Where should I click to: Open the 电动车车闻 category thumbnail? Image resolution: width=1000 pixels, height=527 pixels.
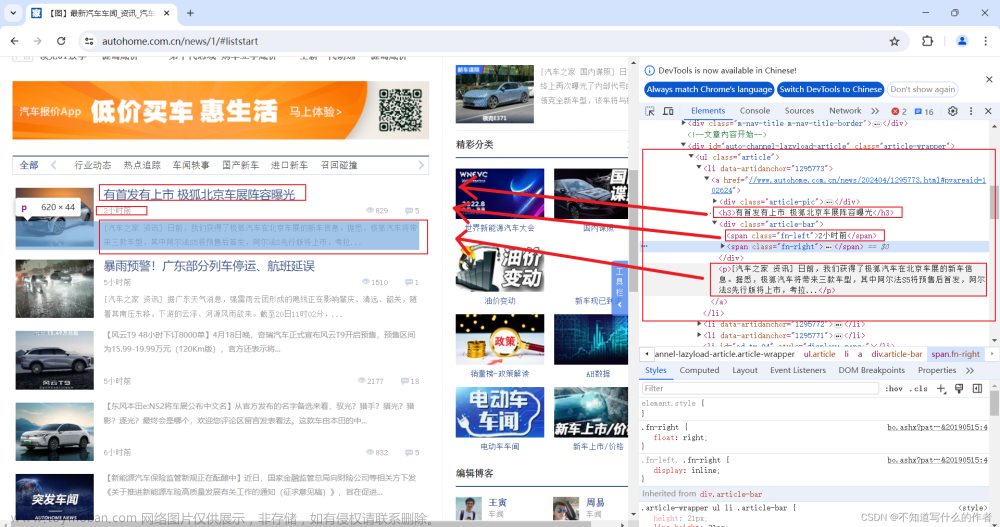click(500, 412)
